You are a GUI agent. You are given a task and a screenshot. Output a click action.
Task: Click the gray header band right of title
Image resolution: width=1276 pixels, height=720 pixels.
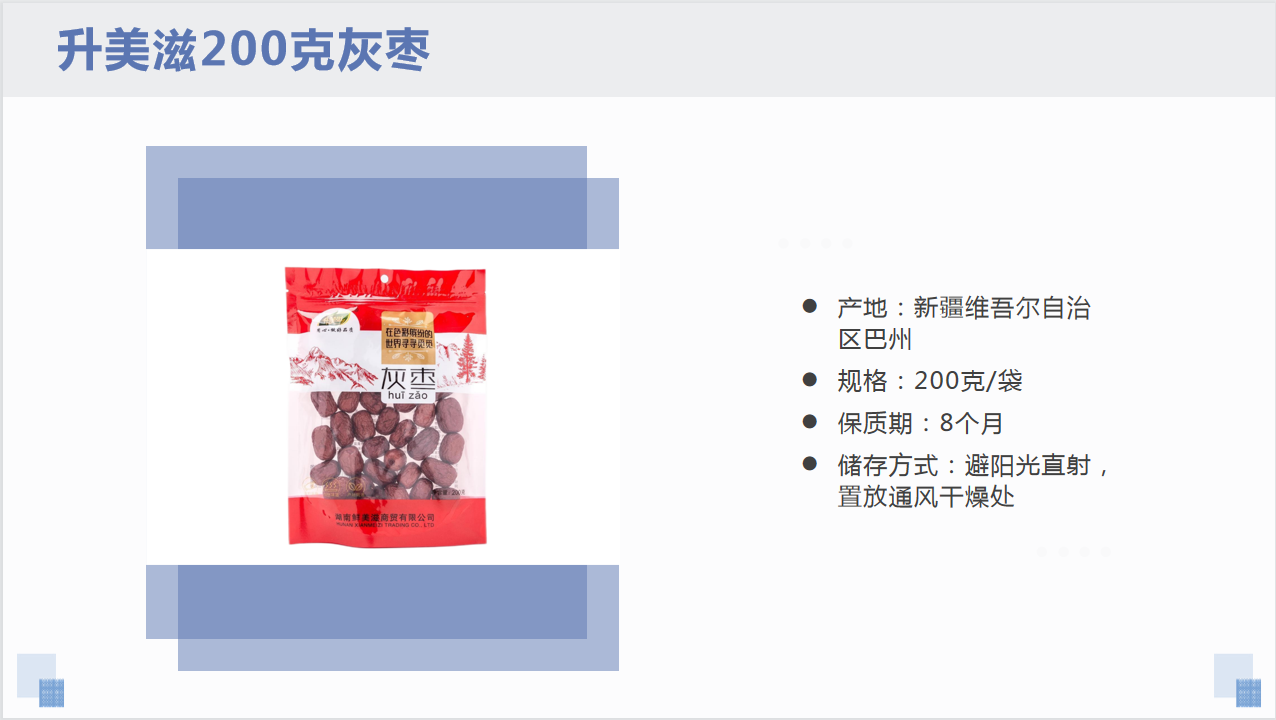[850, 50]
